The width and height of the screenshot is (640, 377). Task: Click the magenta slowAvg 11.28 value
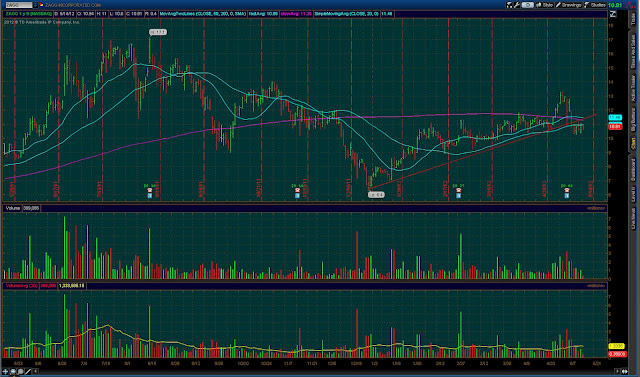point(296,14)
